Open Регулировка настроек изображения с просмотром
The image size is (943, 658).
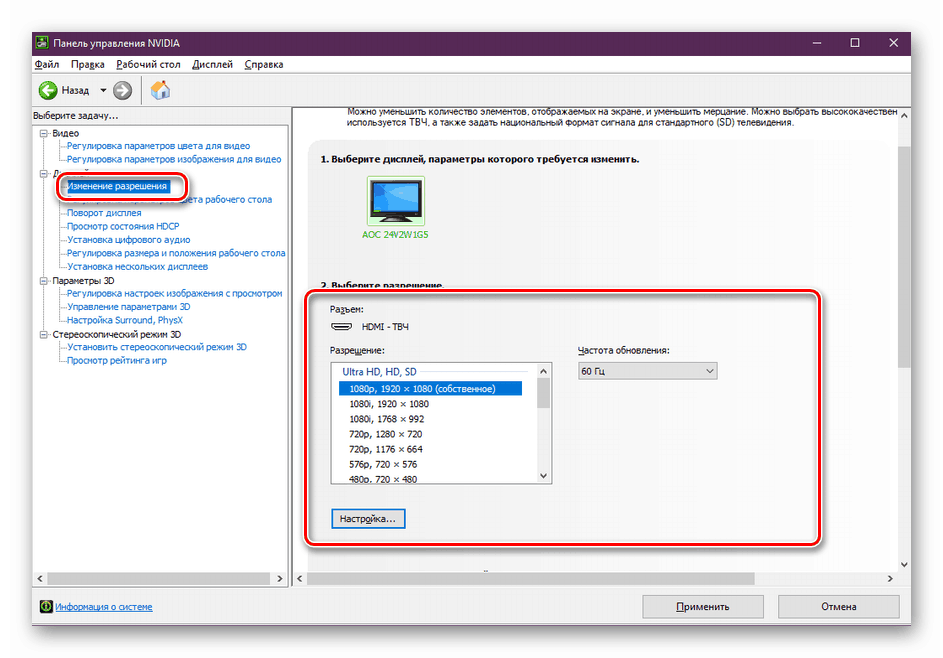(174, 294)
